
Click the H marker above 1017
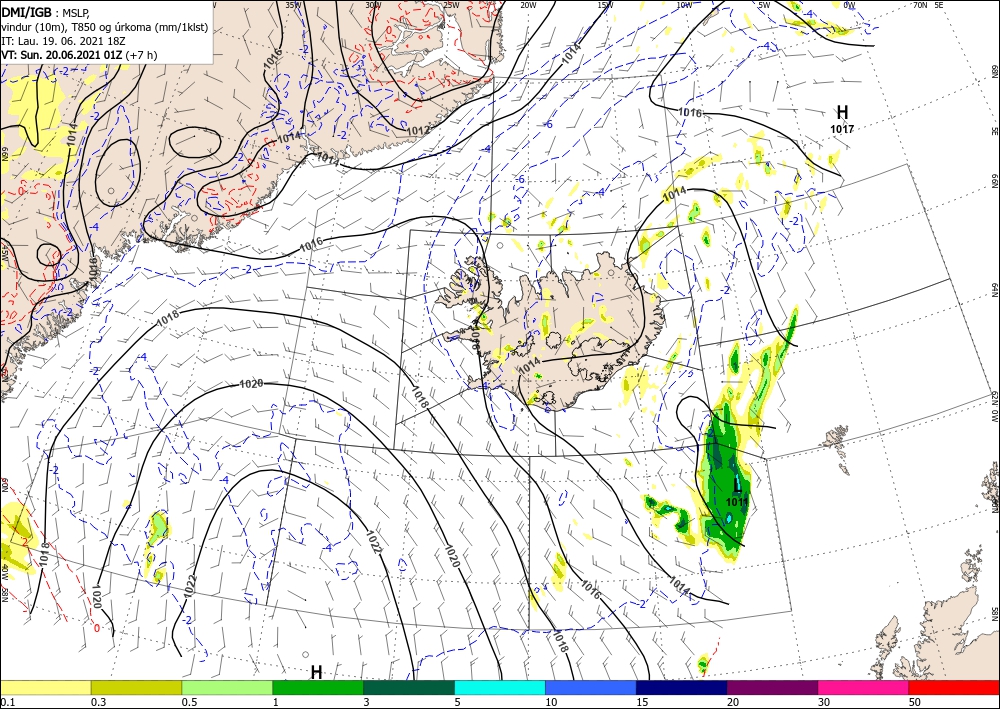coord(842,113)
